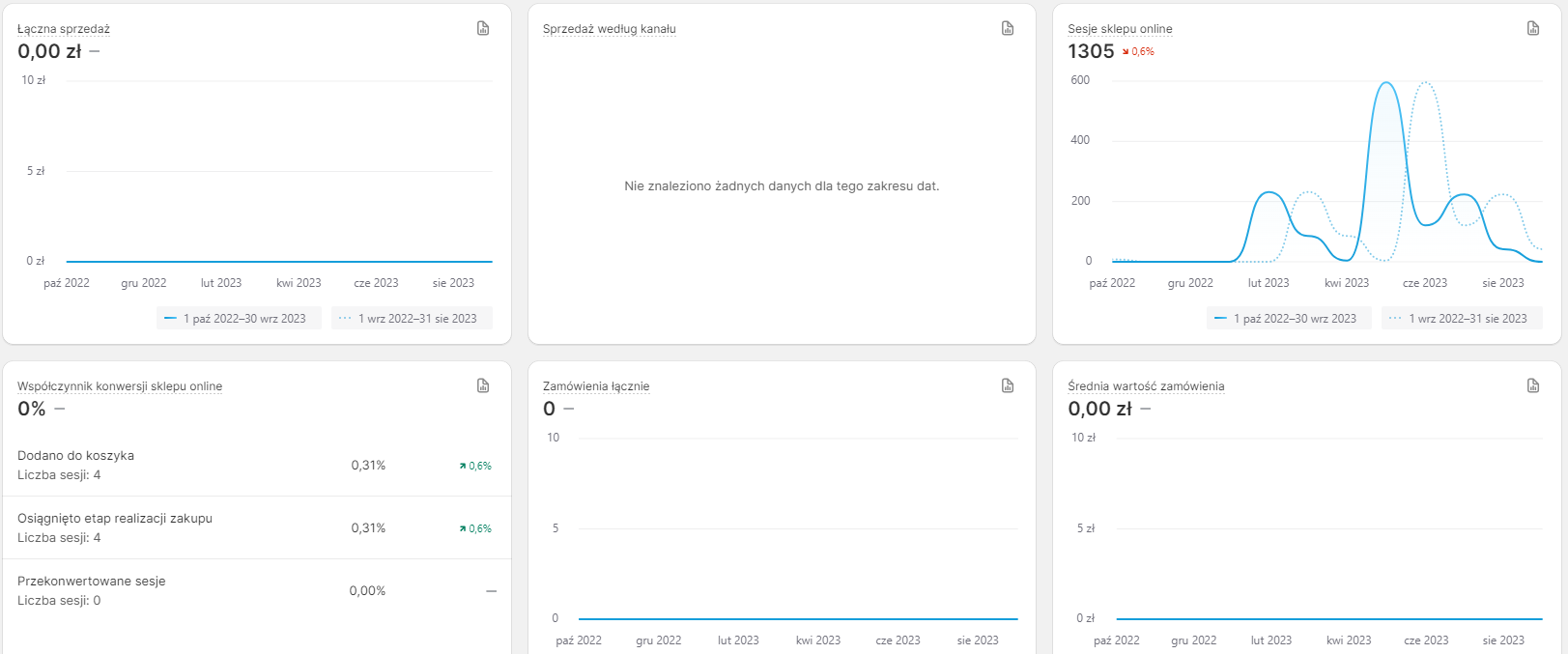Open report icon on Współczynnik konwersji card
This screenshot has height=654, width=1568.
483,386
